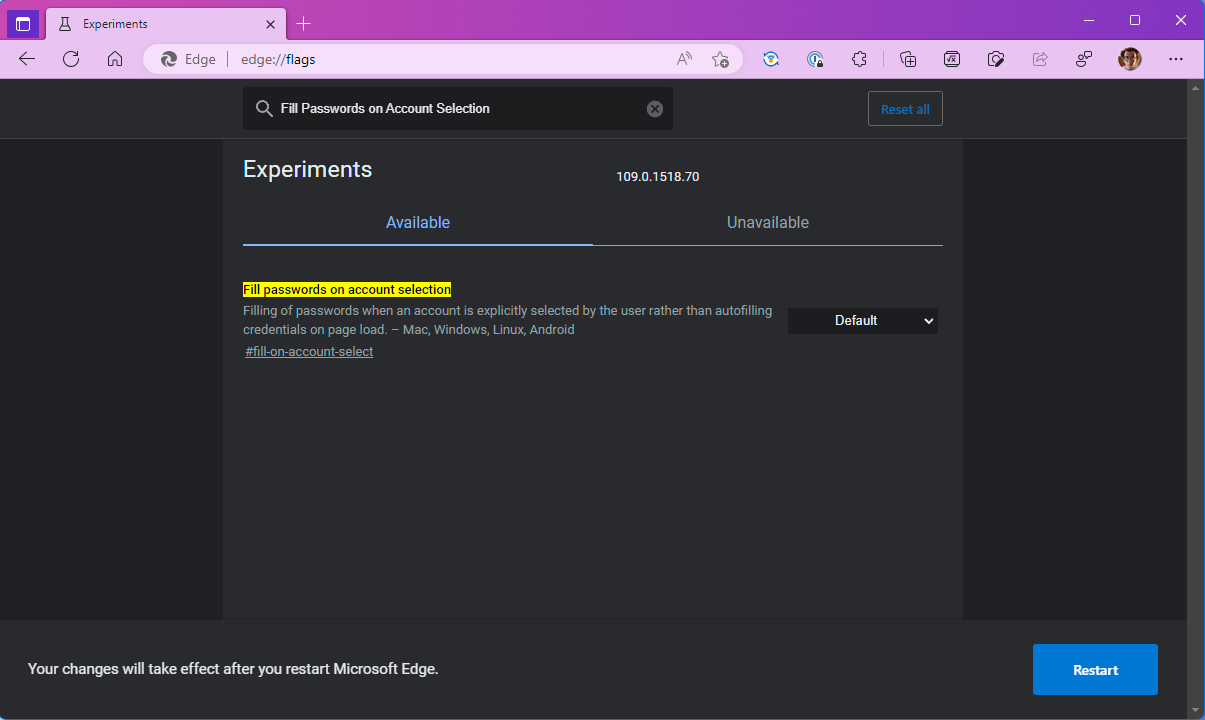Switch to the Available tab
This screenshot has width=1205, height=720.
tap(418, 223)
